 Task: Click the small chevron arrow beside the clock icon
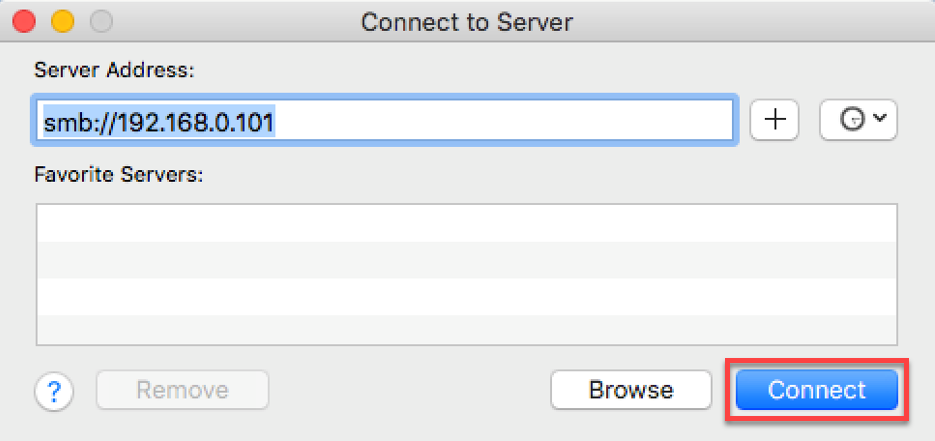point(879,118)
